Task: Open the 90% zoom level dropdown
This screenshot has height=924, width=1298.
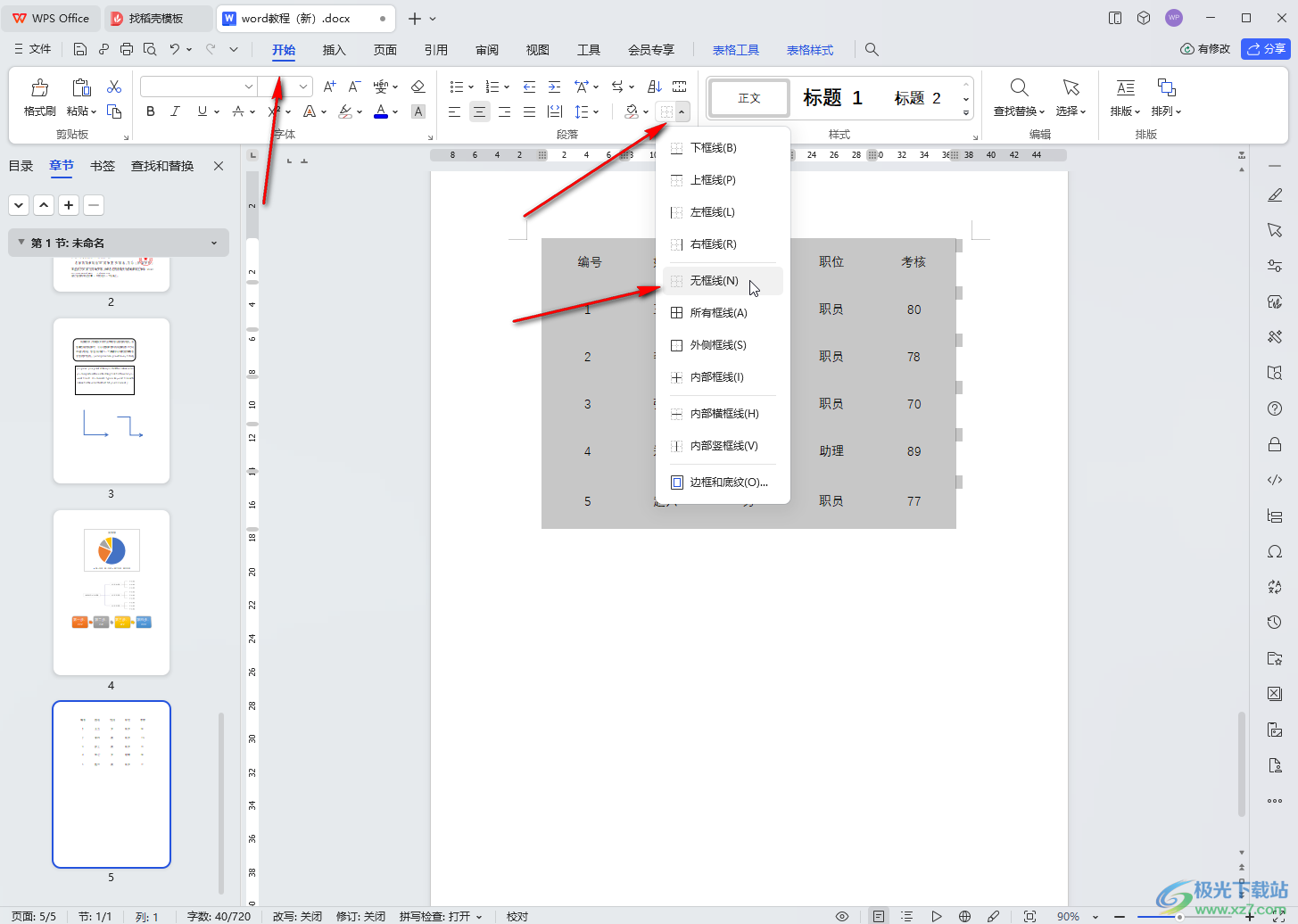Action: (x=1095, y=916)
